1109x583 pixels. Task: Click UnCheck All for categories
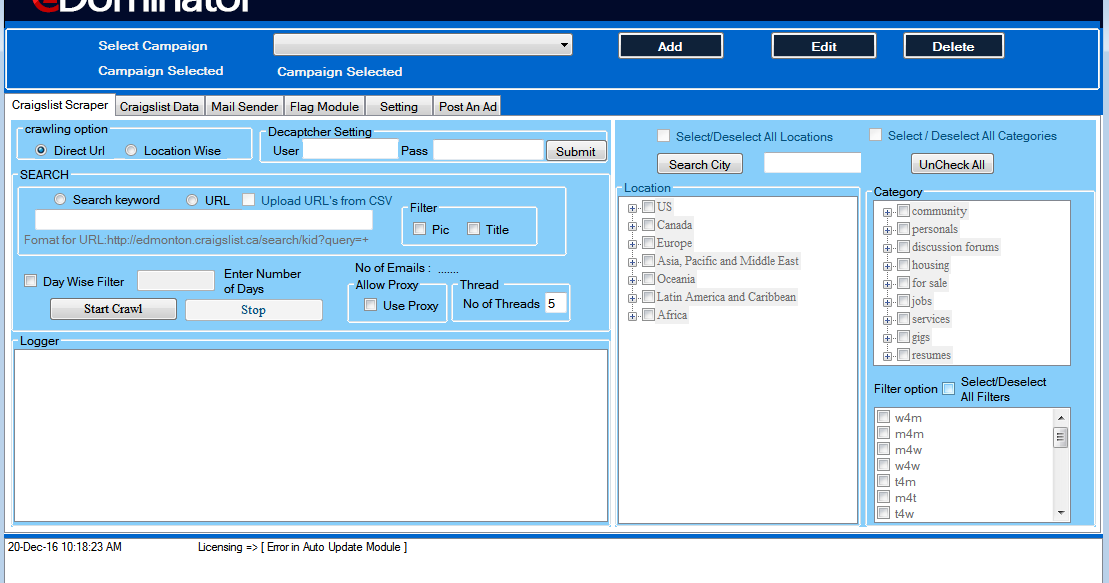coord(951,163)
